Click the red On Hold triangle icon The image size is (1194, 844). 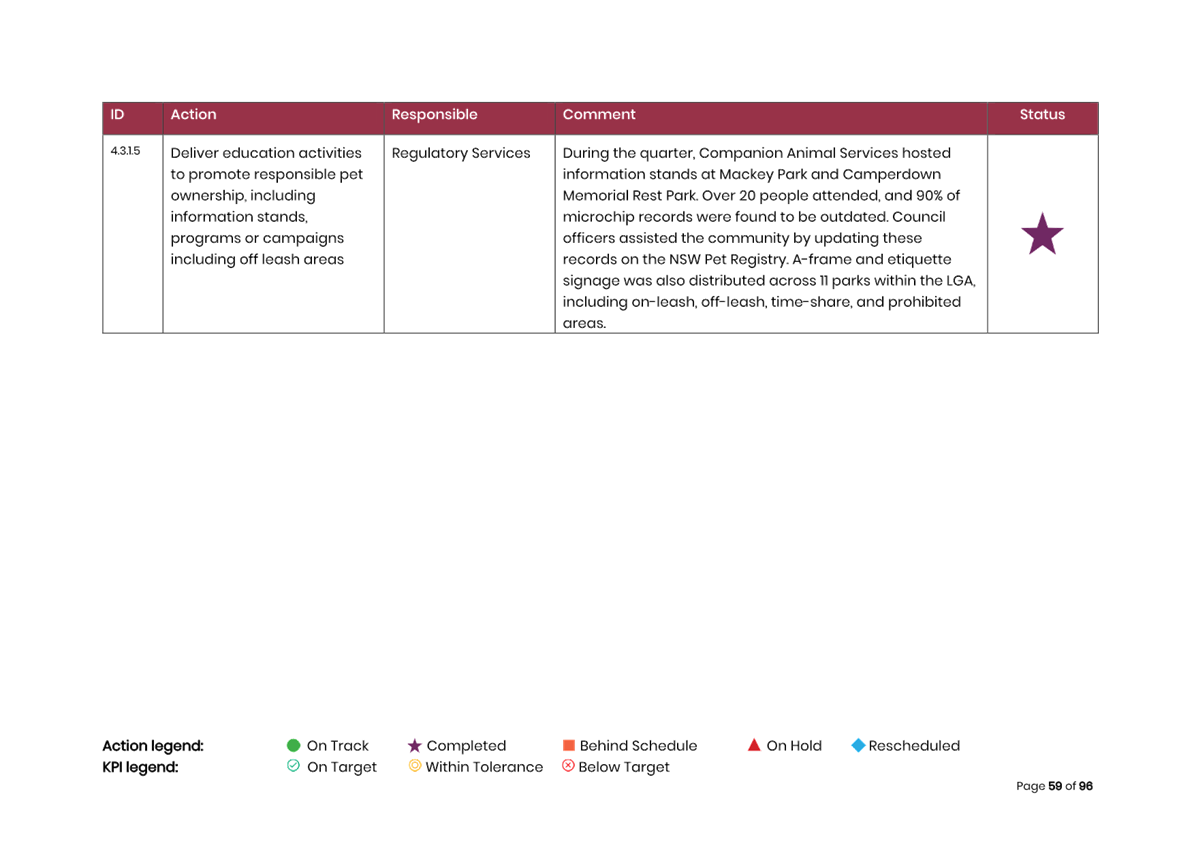click(754, 745)
